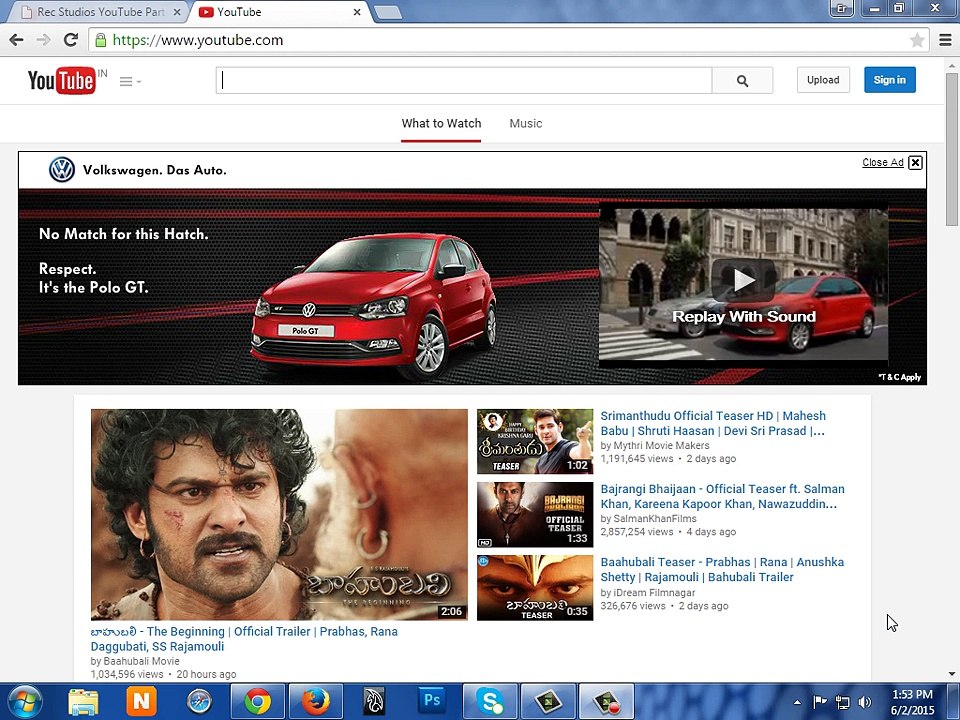Reload the page with the refresh icon
Image resolution: width=960 pixels, height=720 pixels.
click(71, 40)
